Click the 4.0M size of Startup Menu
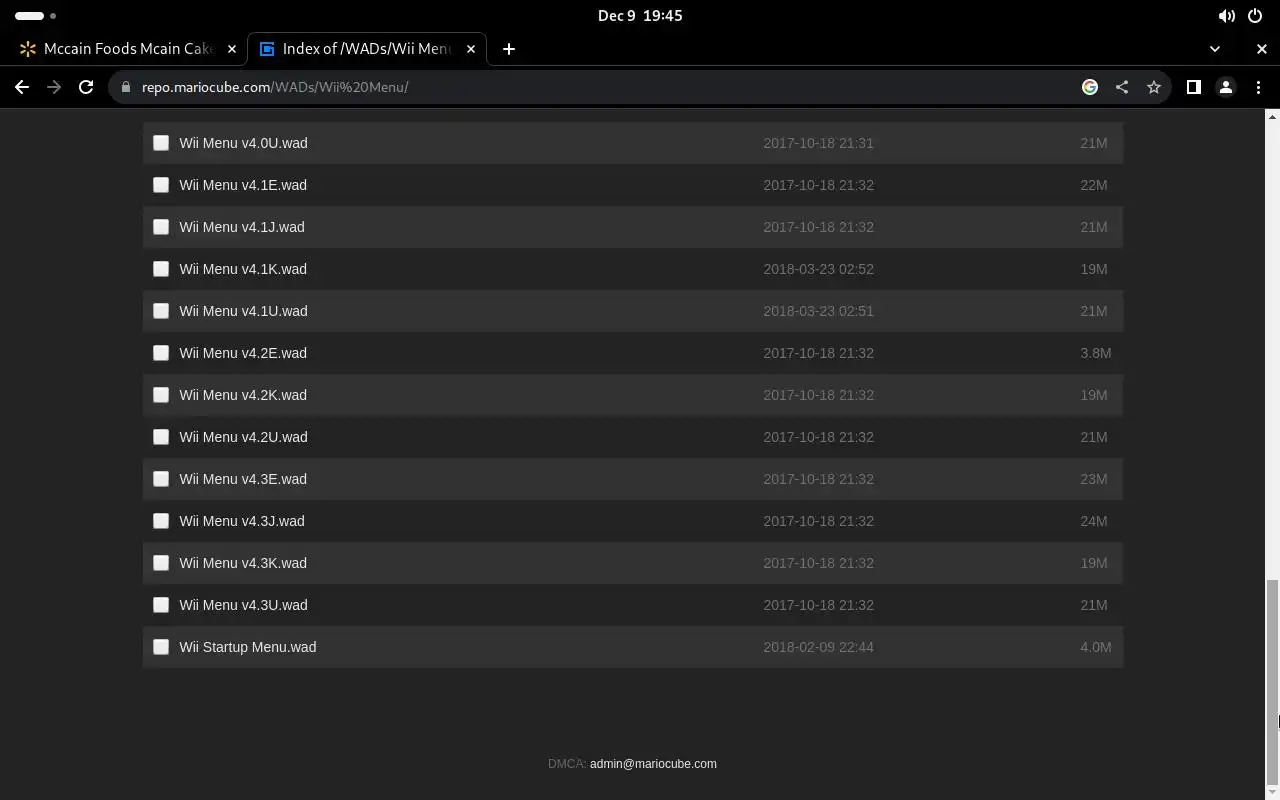1280x800 pixels. click(1096, 647)
